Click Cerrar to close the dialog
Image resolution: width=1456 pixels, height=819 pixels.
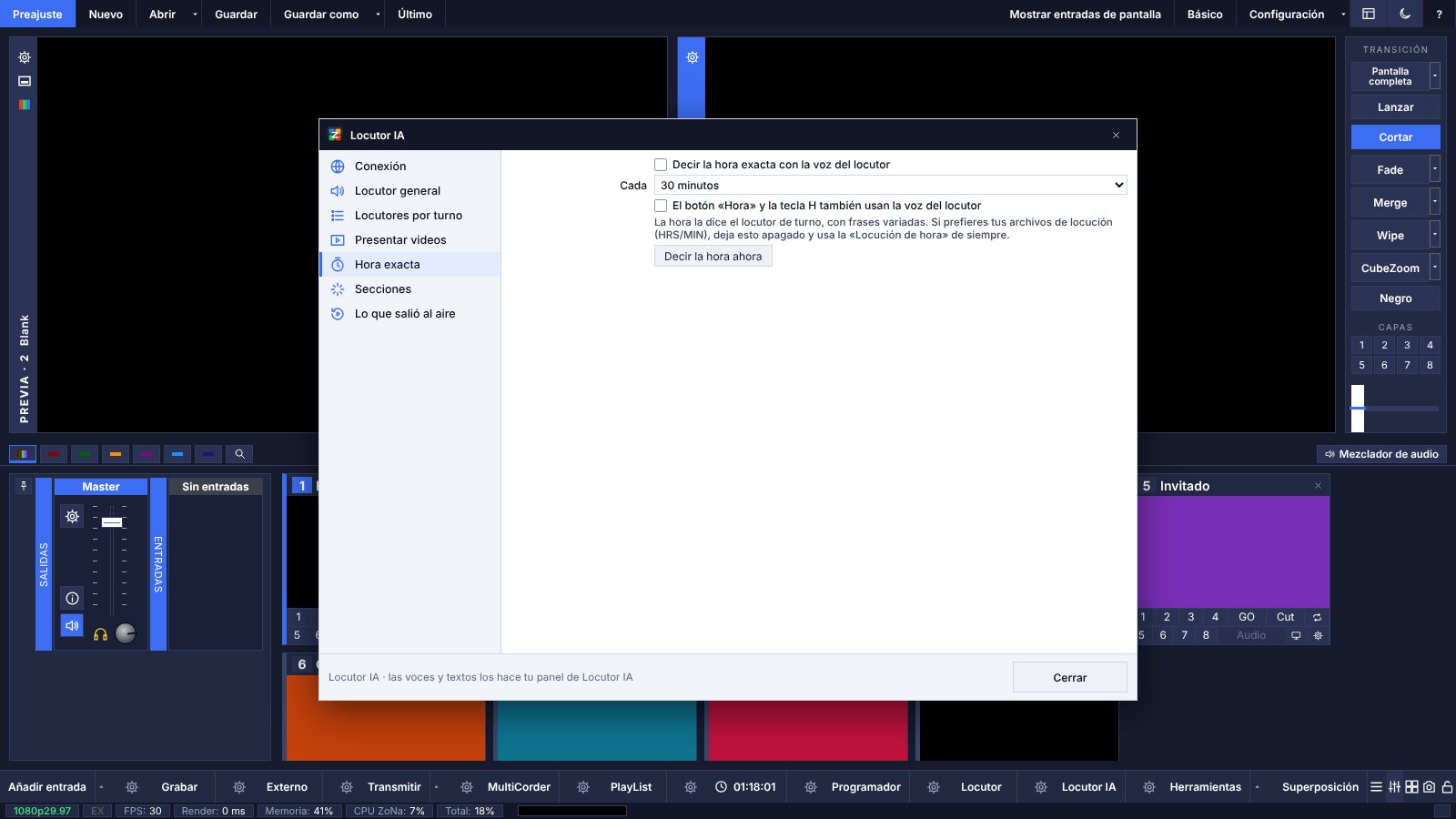coord(1070,677)
